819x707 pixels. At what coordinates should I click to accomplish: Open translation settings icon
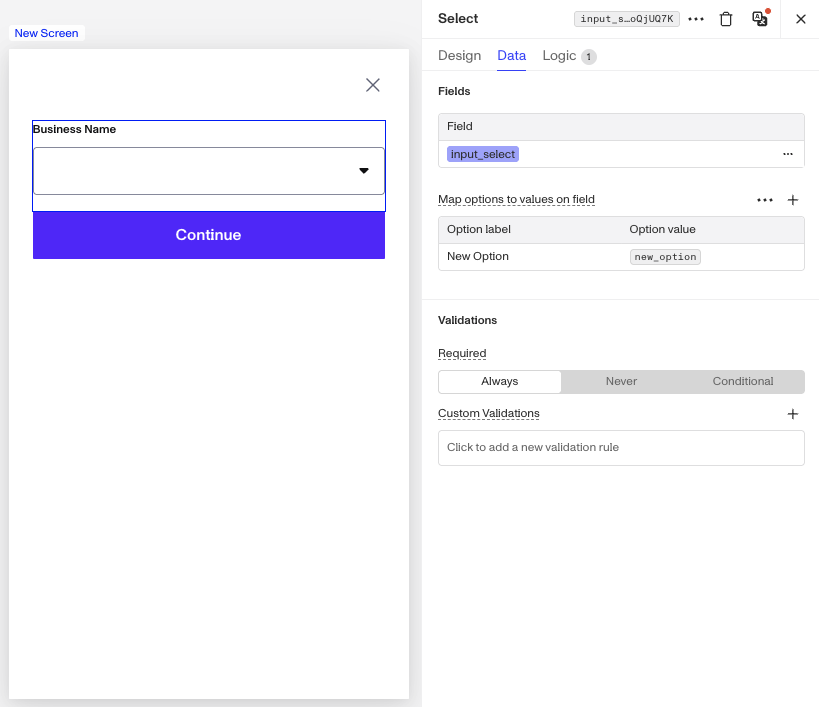click(760, 18)
